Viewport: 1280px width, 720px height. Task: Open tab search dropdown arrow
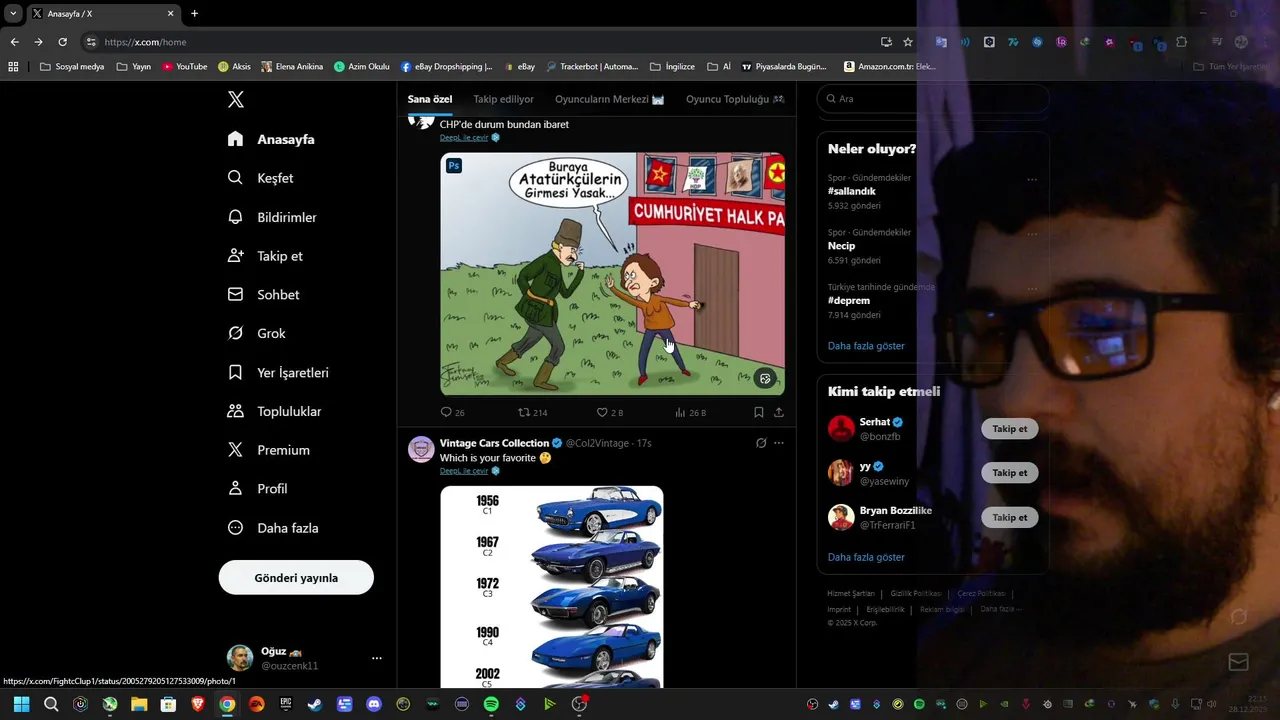click(x=13, y=14)
